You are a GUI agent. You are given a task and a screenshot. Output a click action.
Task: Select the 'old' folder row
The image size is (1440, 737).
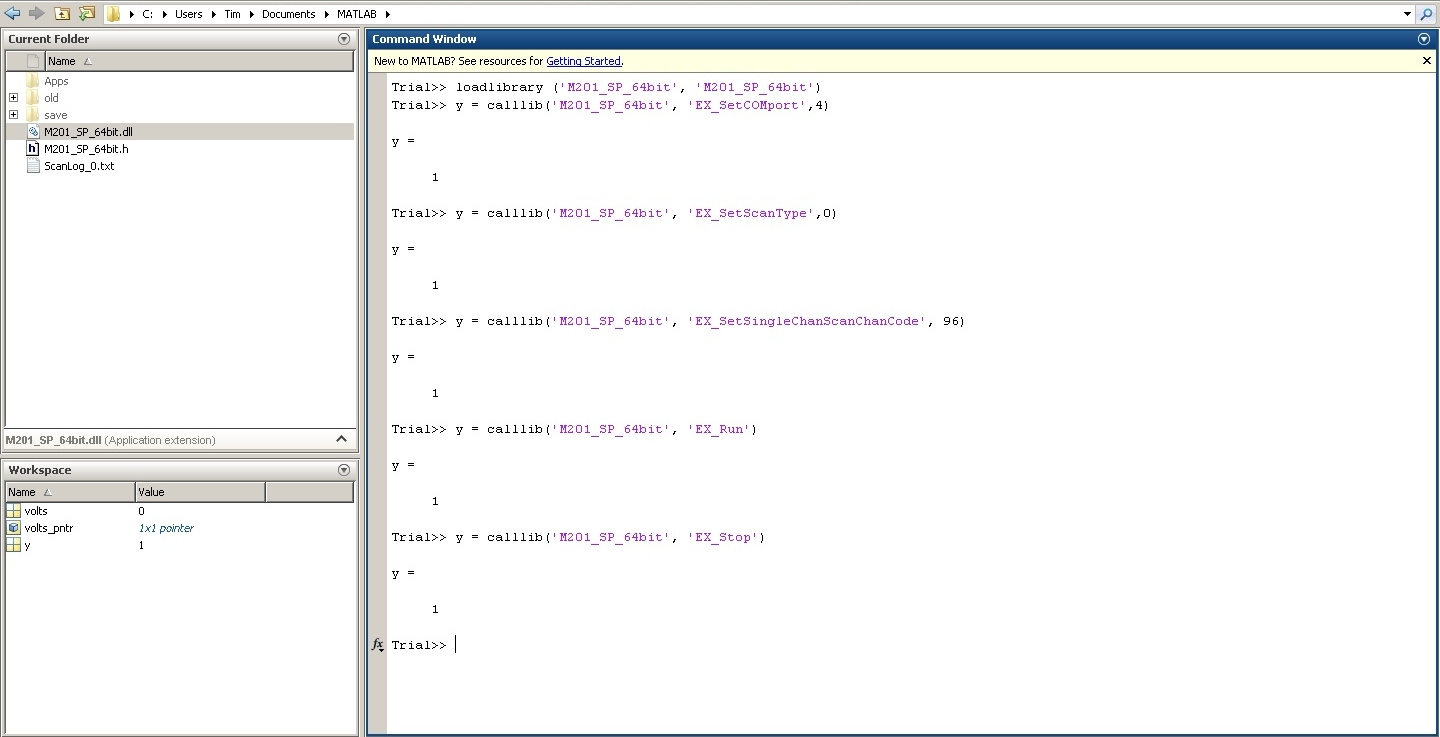click(180, 98)
